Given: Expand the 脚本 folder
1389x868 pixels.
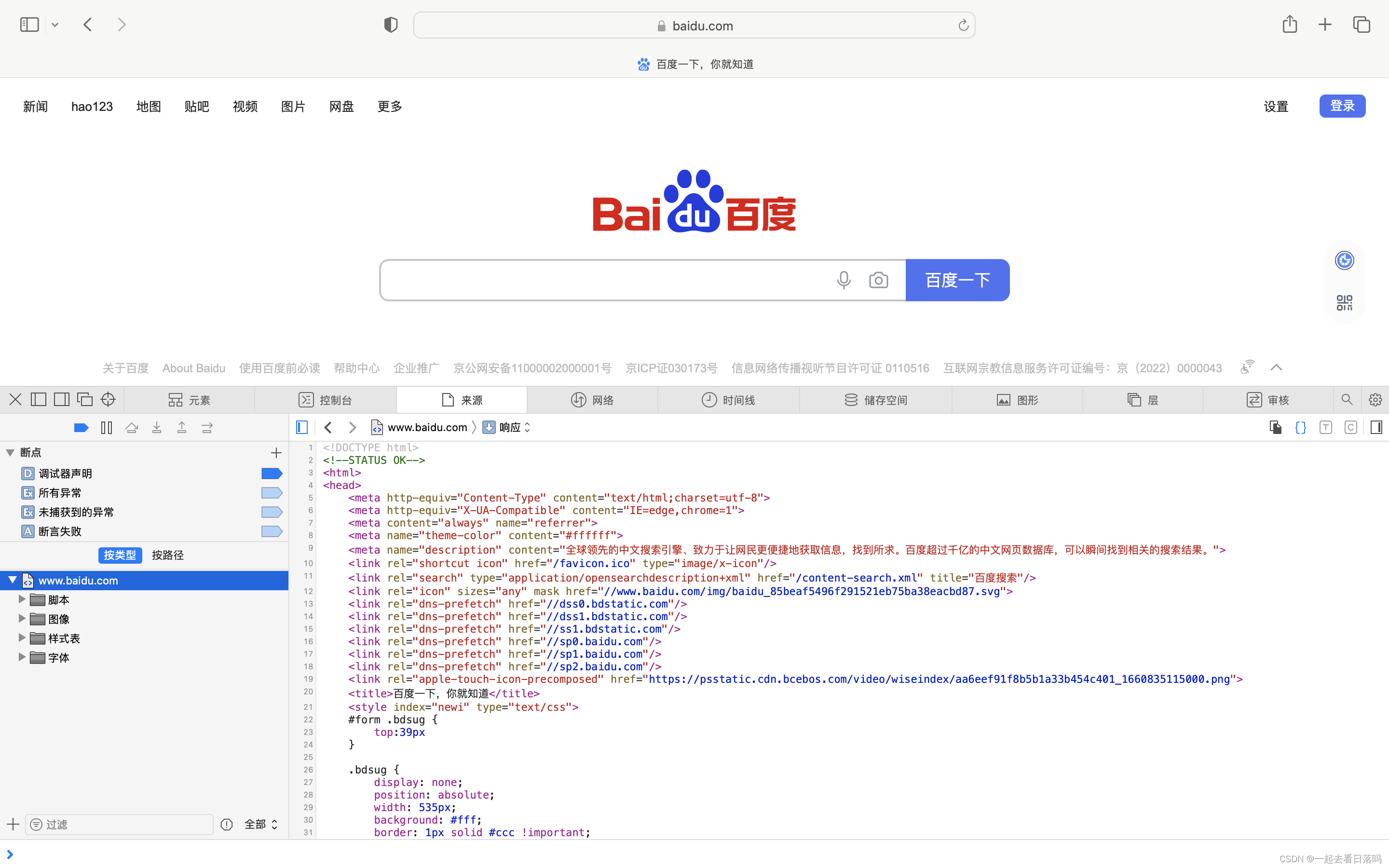Looking at the screenshot, I should (x=22, y=599).
